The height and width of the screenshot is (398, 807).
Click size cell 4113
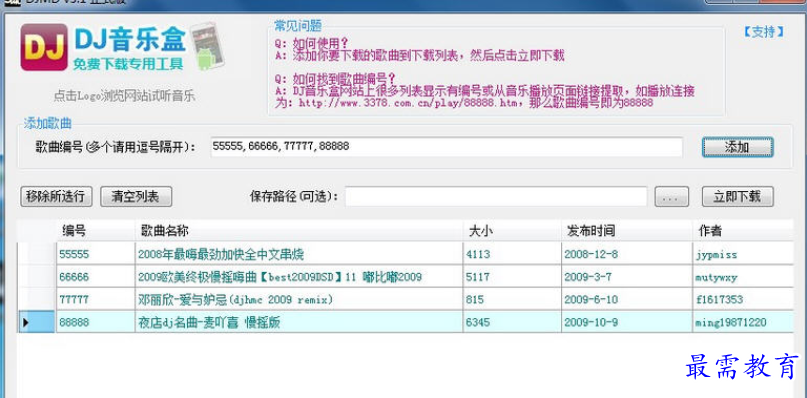[x=512, y=254]
